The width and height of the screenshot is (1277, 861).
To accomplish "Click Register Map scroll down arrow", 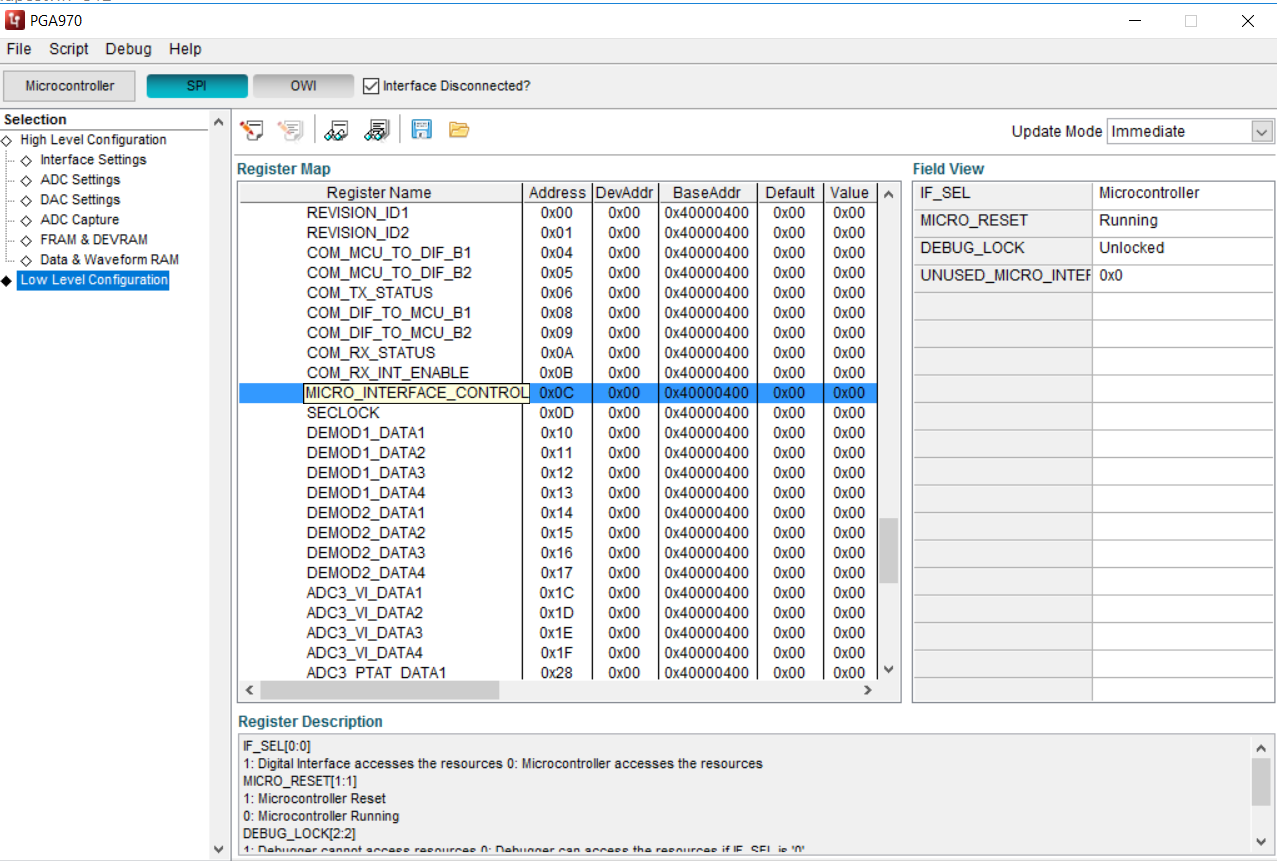I will pyautogui.click(x=889, y=670).
